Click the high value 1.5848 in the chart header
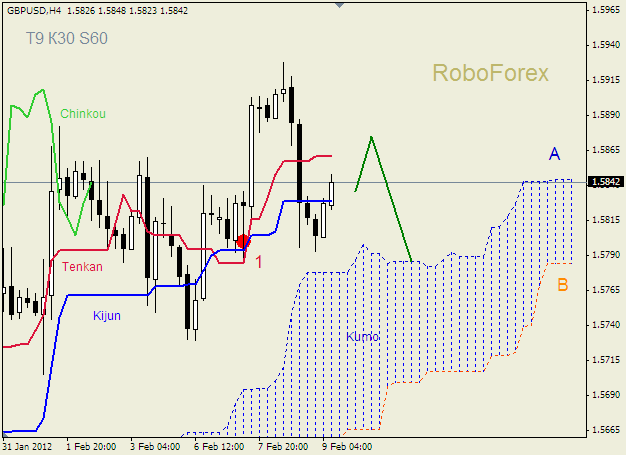The height and width of the screenshot is (455, 626). tap(112, 11)
